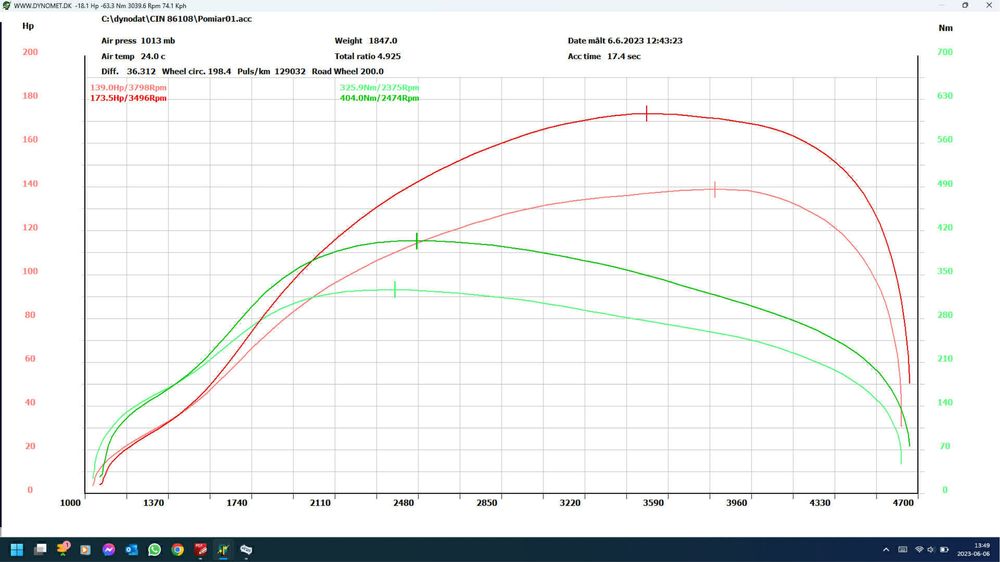Click the 350 Nm axis label
1000x562 pixels.
[x=945, y=271]
